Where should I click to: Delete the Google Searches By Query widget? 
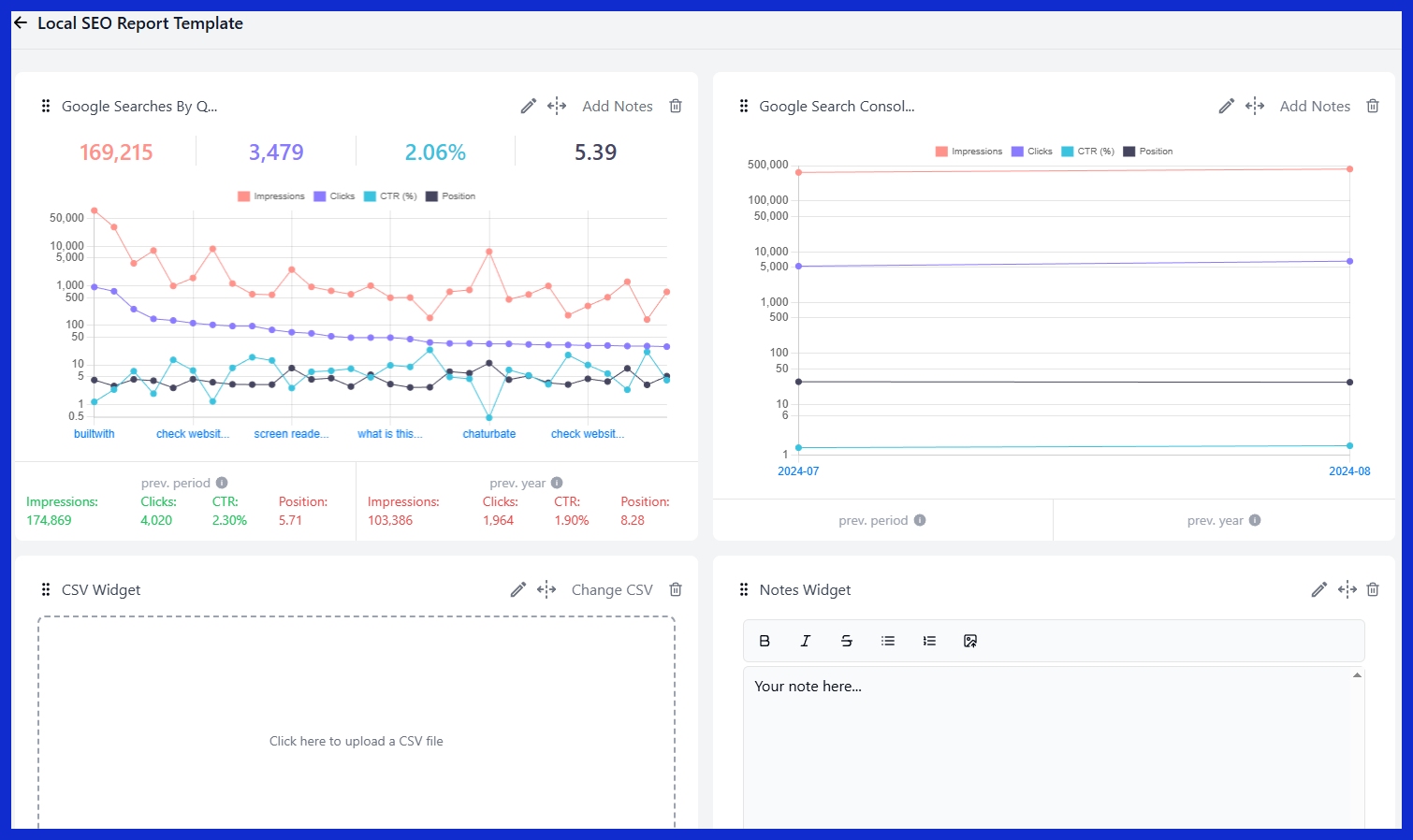pos(676,107)
